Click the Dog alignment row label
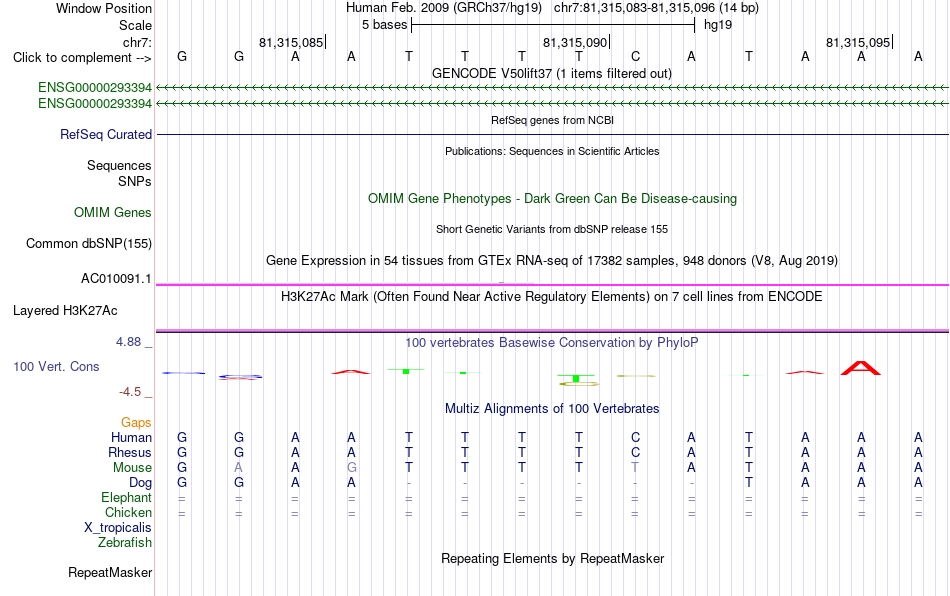The image size is (950, 596). (140, 483)
